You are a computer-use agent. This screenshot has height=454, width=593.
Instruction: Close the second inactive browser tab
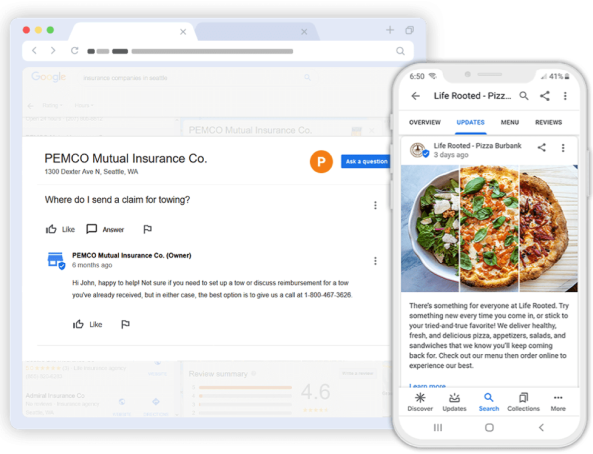[304, 32]
